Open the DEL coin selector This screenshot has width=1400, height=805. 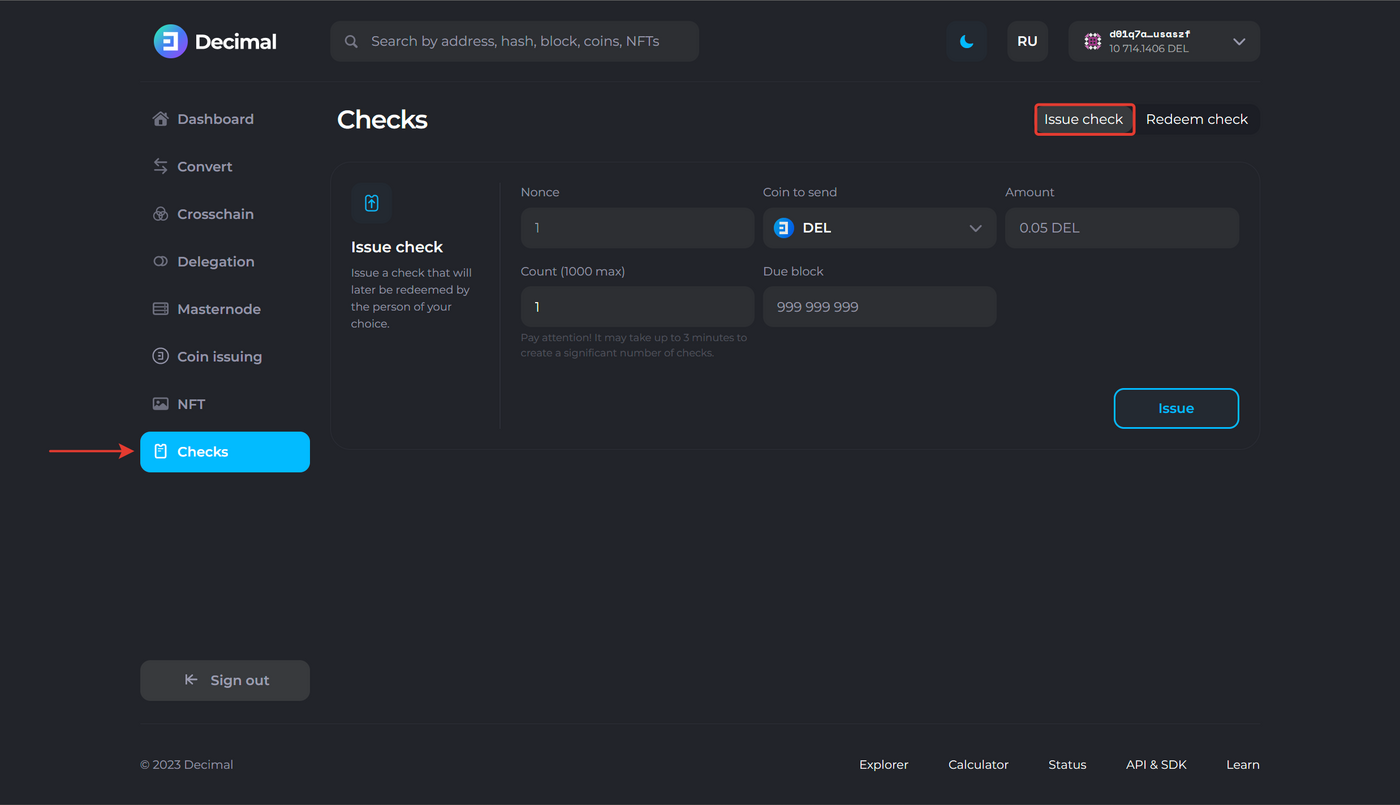point(879,228)
